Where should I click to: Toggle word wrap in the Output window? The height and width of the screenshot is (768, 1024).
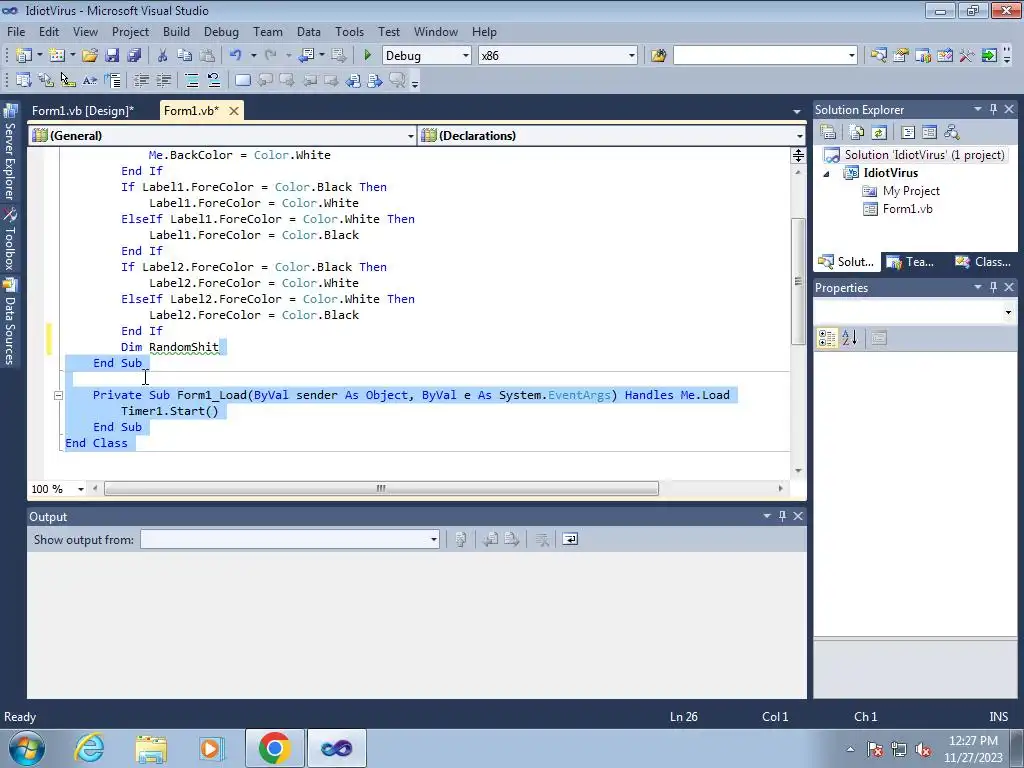point(570,539)
